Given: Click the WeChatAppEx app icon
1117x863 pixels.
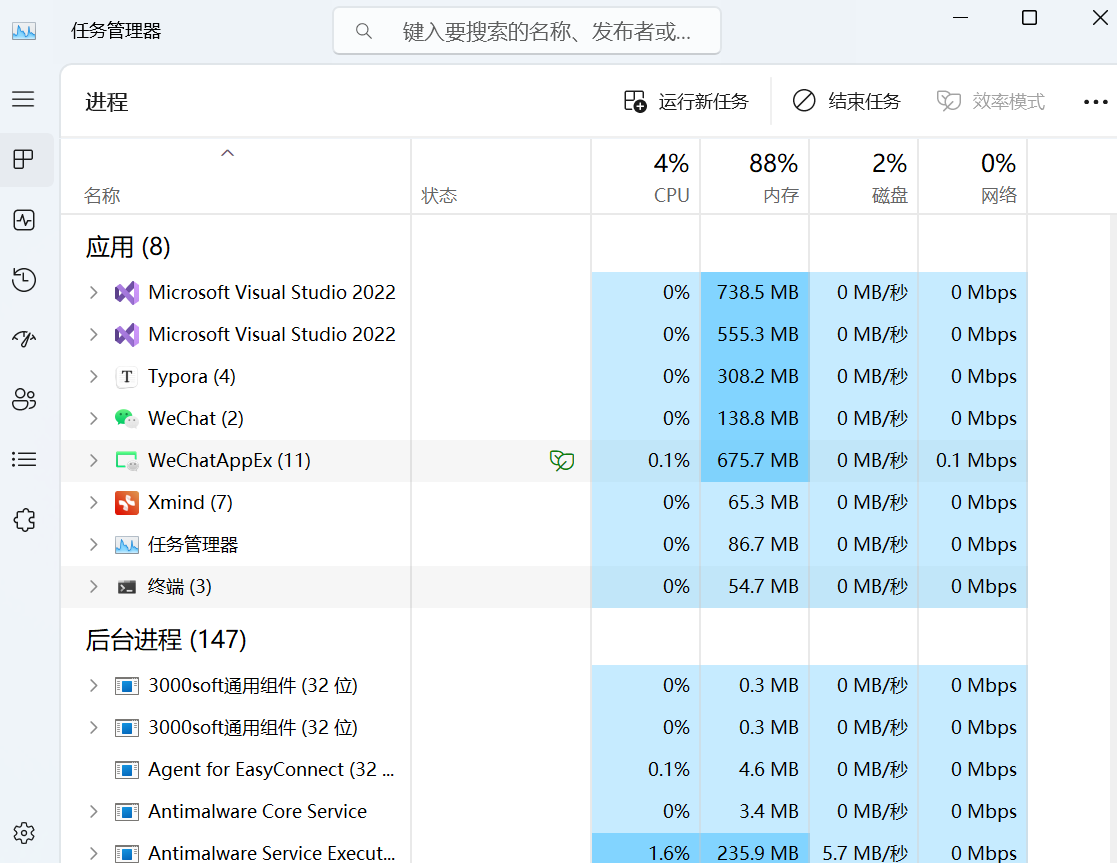Looking at the screenshot, I should pos(127,461).
